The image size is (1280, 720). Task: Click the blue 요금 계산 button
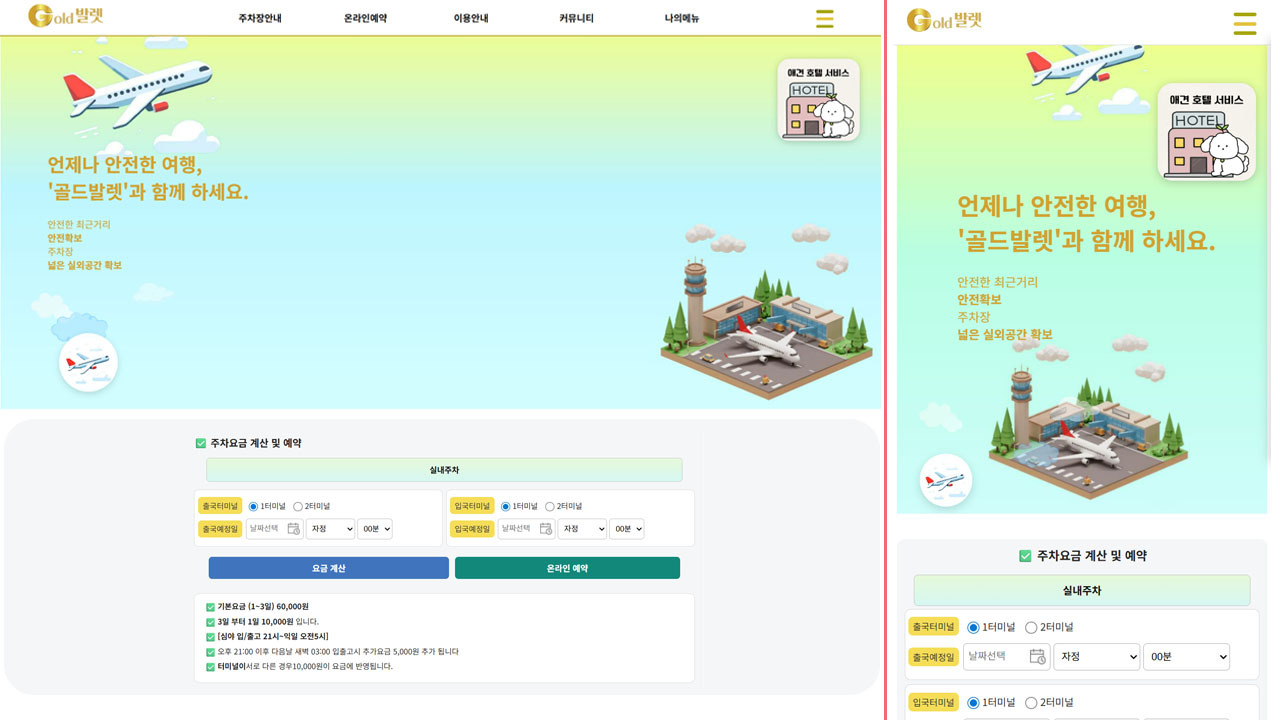(328, 567)
